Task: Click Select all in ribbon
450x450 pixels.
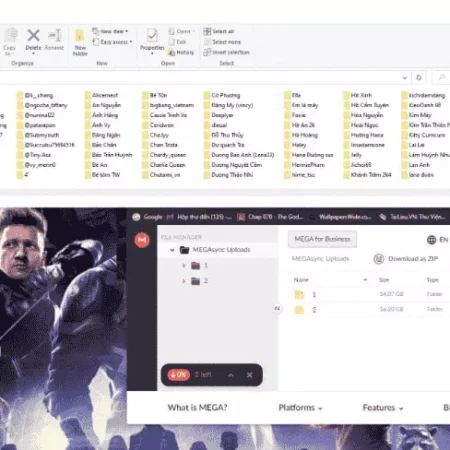Action: (219, 31)
